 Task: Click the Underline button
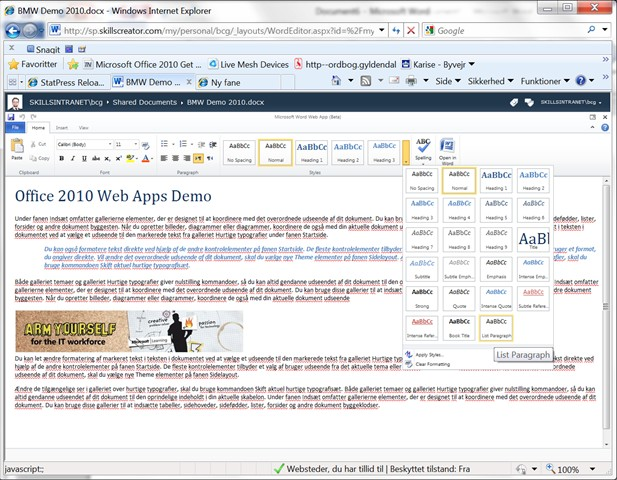pos(84,158)
